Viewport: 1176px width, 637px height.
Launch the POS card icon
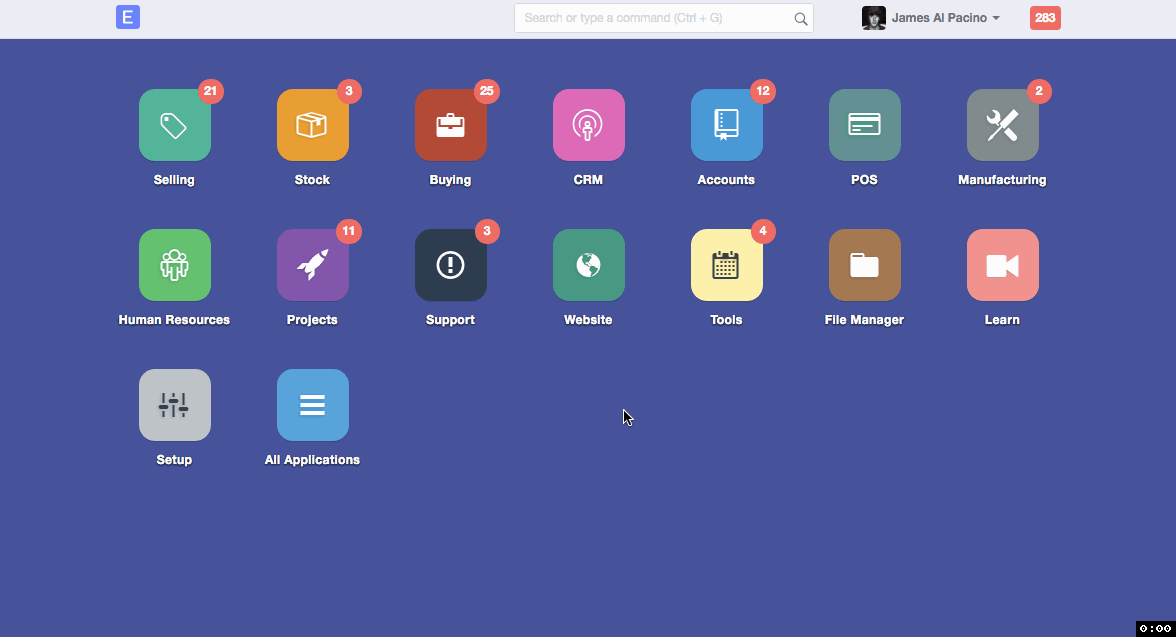coord(865,125)
